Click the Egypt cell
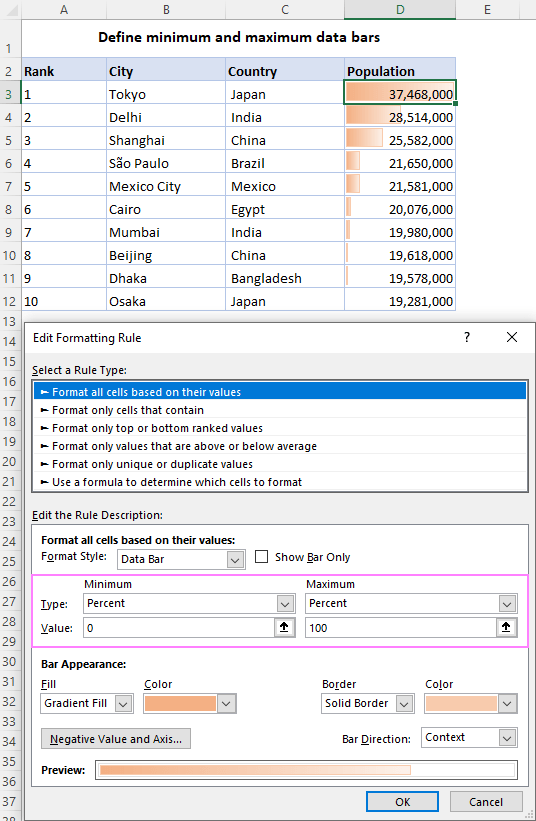Screen dimensions: 536x821 [x=285, y=209]
